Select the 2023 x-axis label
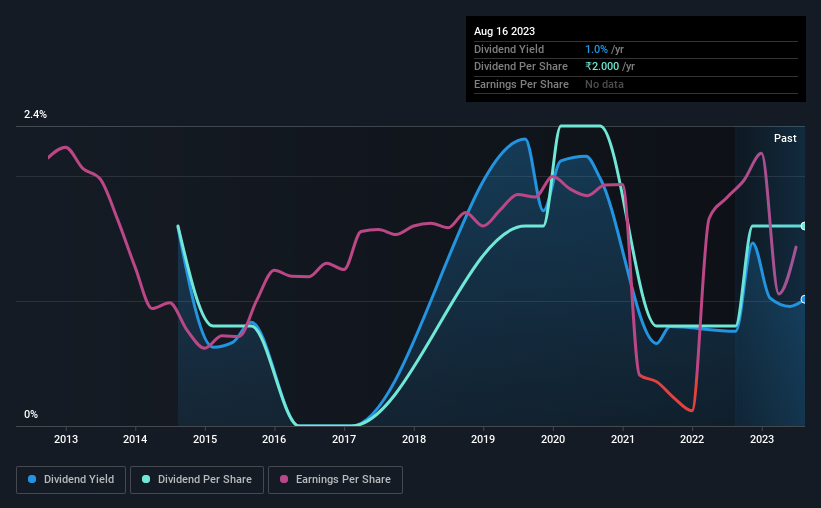The height and width of the screenshot is (508, 821). [762, 439]
